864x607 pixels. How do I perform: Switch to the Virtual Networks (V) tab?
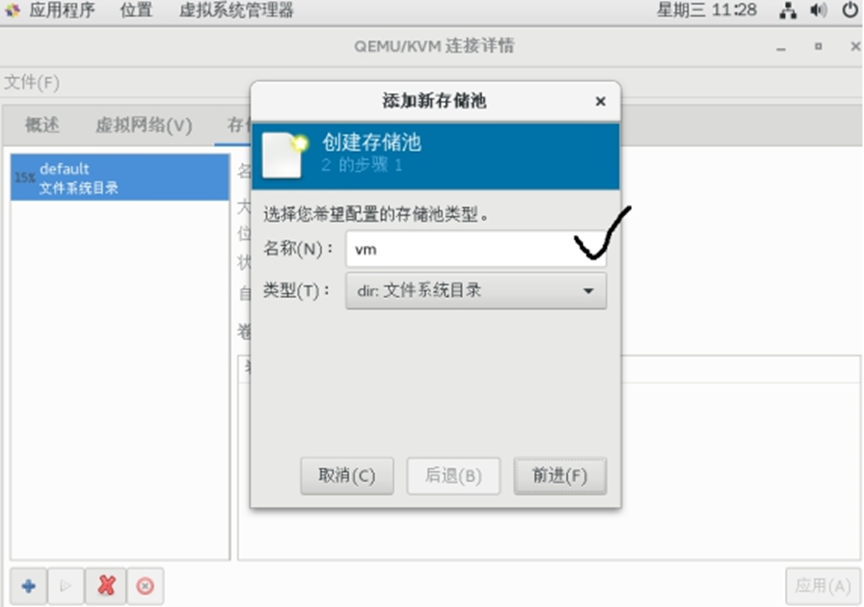144,125
